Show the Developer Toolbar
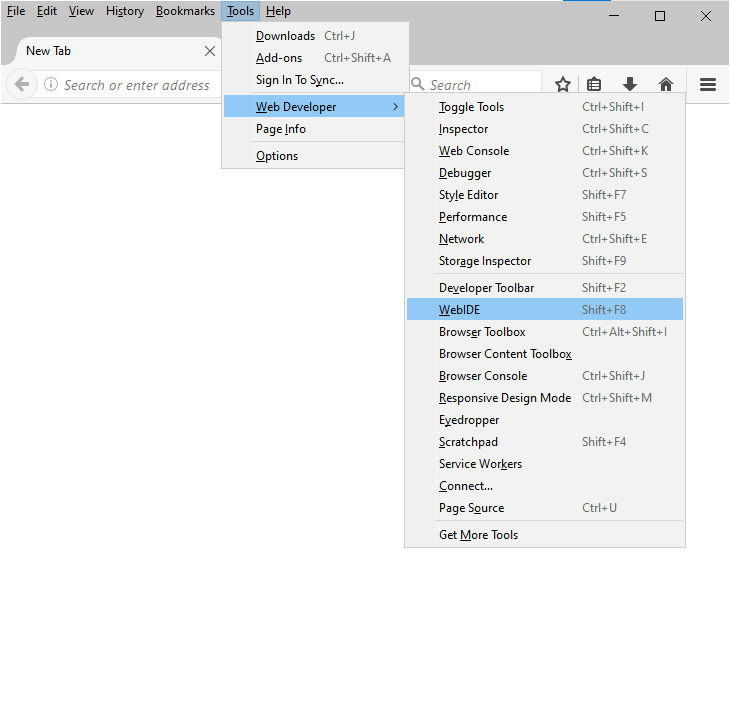This screenshot has width=730, height=728. [x=545, y=288]
